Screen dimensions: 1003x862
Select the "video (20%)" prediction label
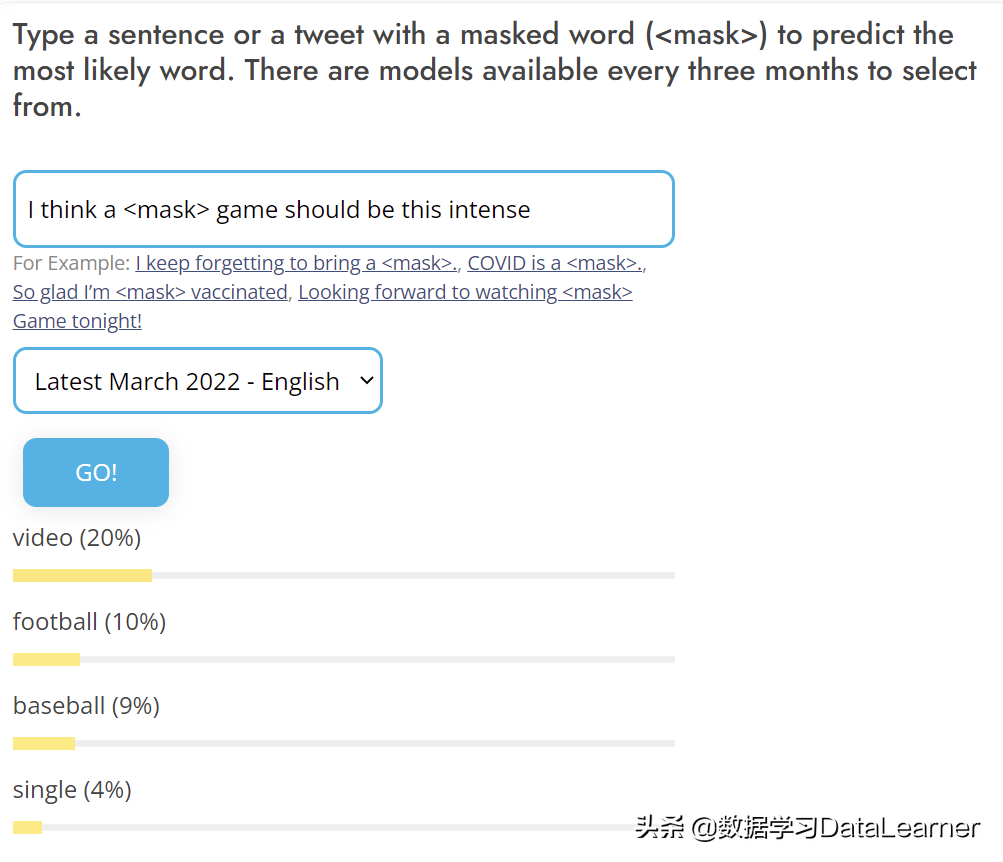coord(76,537)
